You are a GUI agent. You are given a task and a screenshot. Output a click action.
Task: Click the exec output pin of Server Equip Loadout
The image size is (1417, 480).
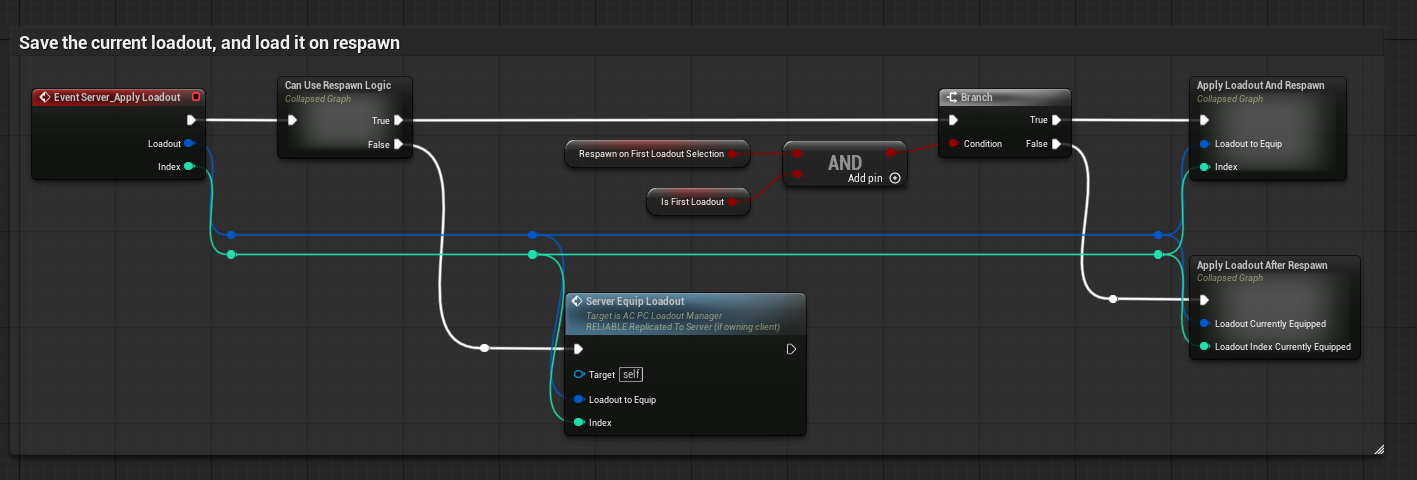click(791, 349)
